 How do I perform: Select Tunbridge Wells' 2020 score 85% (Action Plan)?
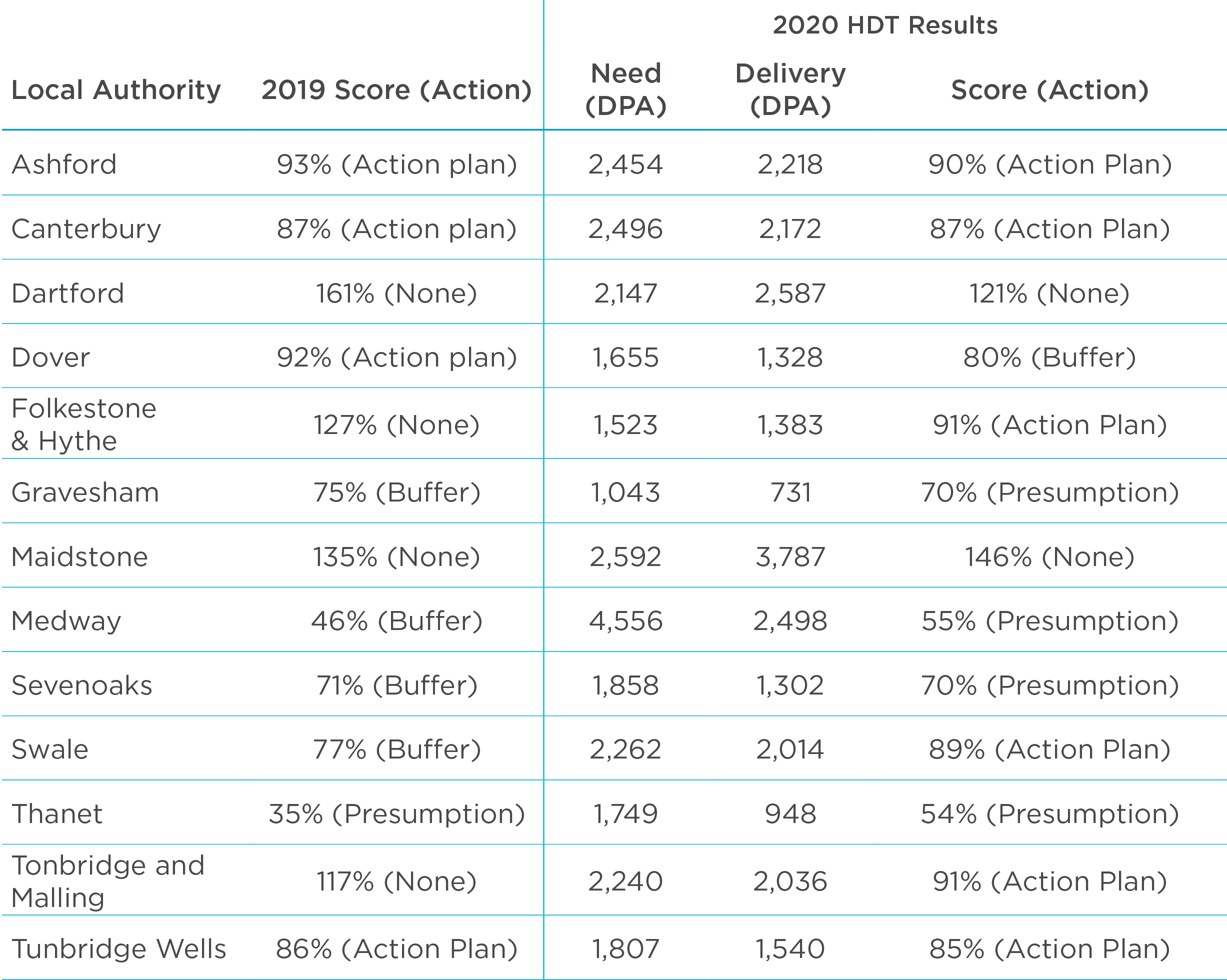pyautogui.click(x=1049, y=948)
